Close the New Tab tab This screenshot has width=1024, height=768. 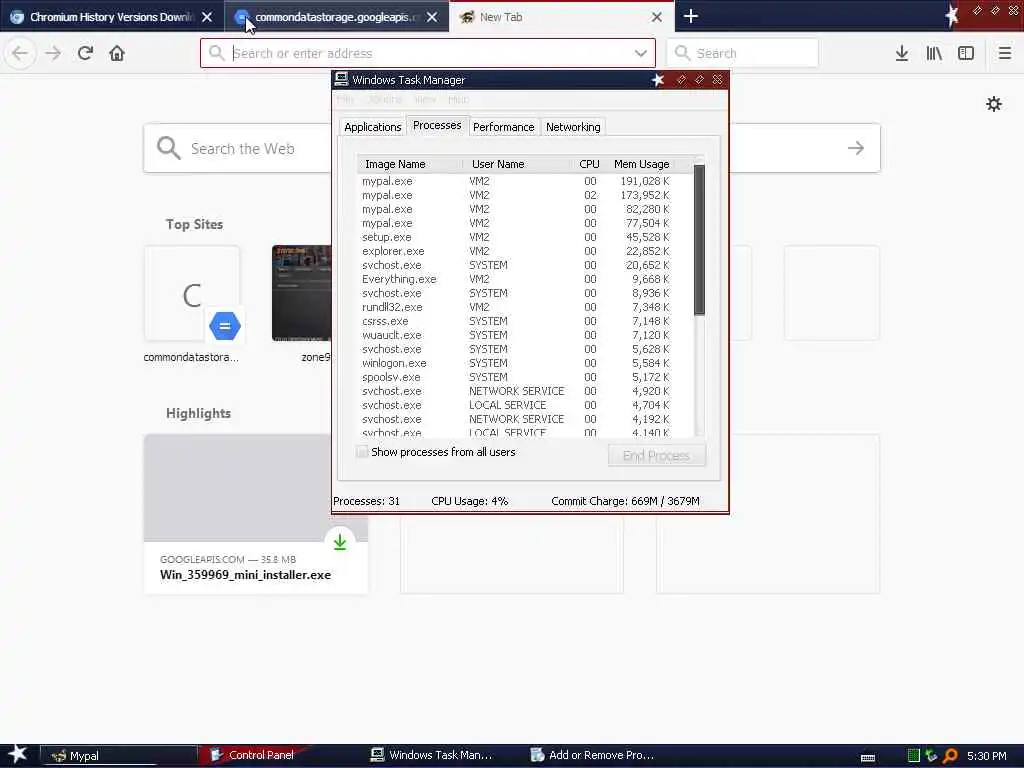pos(657,17)
